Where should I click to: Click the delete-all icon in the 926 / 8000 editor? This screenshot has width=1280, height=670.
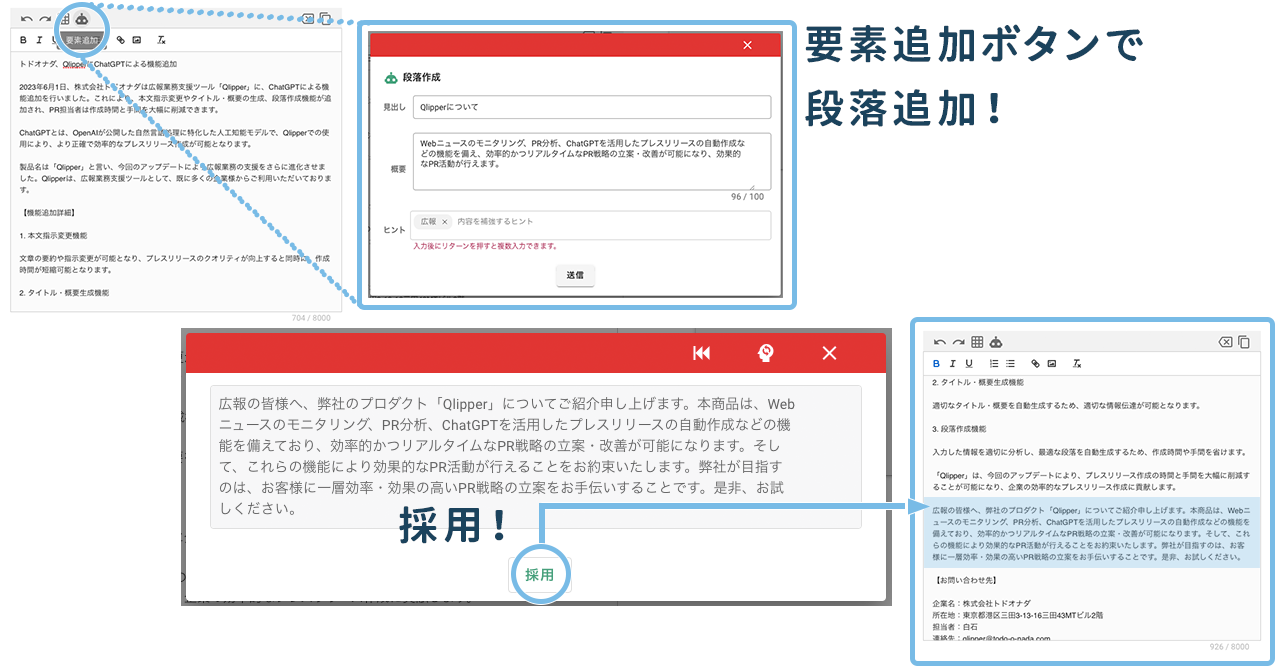[1225, 342]
